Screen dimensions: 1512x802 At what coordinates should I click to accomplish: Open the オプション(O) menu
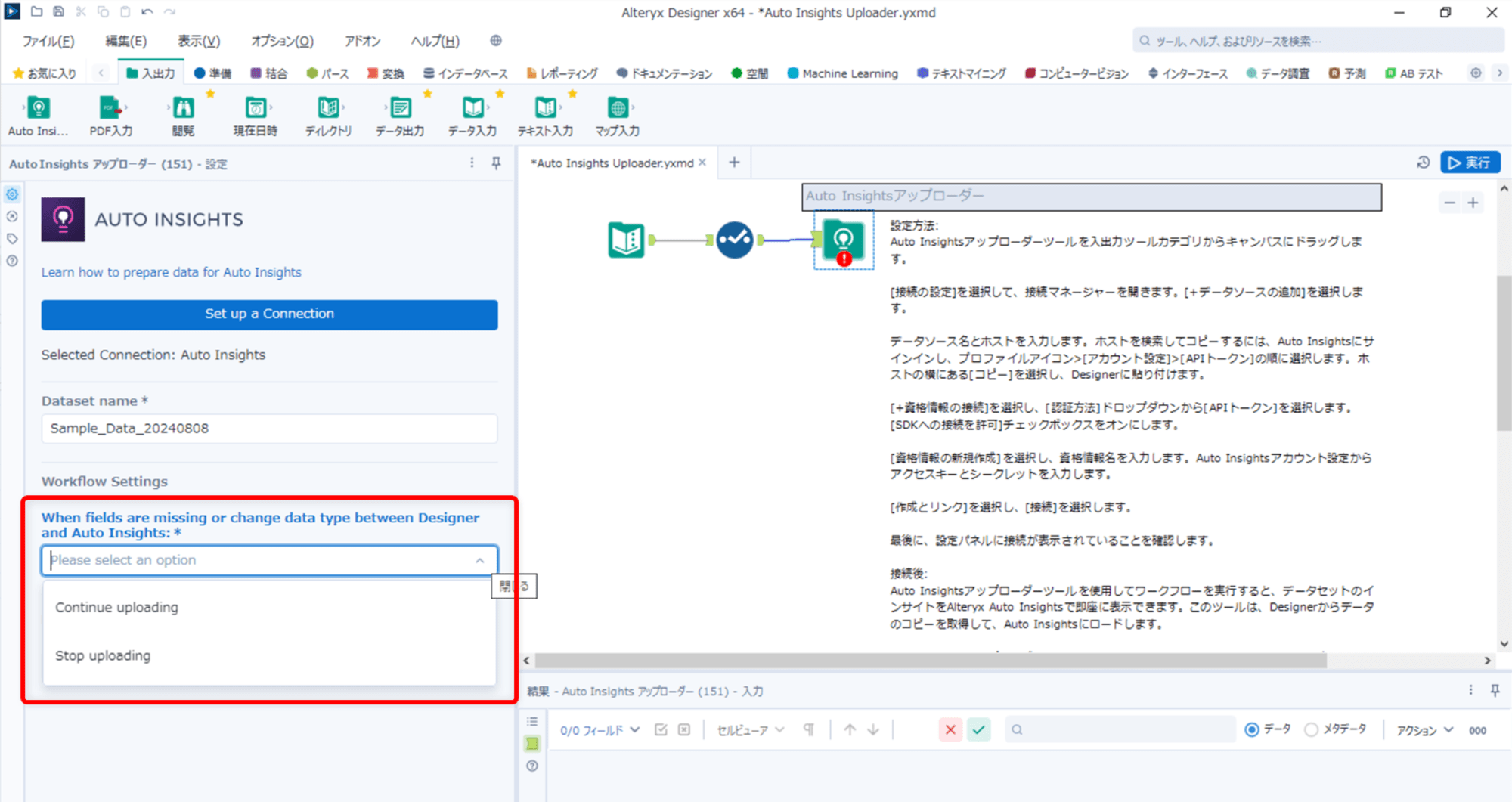tap(282, 41)
